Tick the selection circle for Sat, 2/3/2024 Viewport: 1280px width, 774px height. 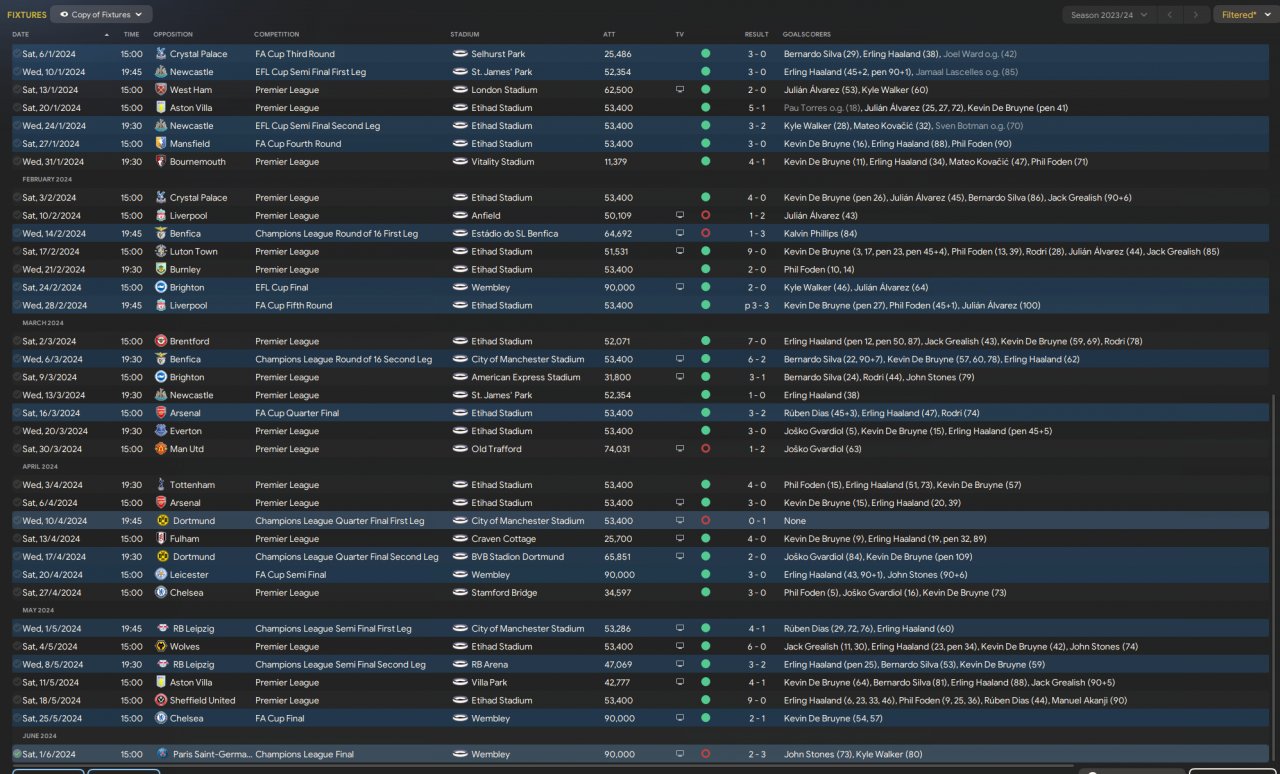[x=17, y=341]
